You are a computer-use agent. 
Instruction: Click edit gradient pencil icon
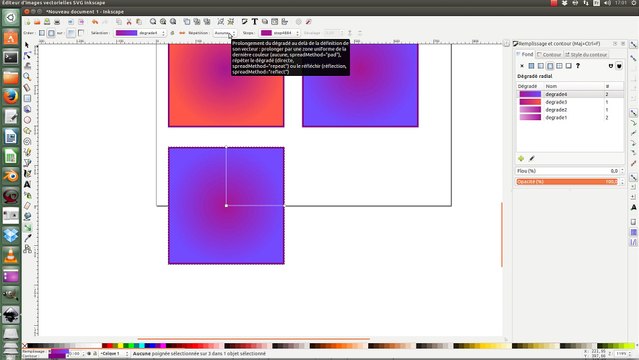pyautogui.click(x=532, y=159)
